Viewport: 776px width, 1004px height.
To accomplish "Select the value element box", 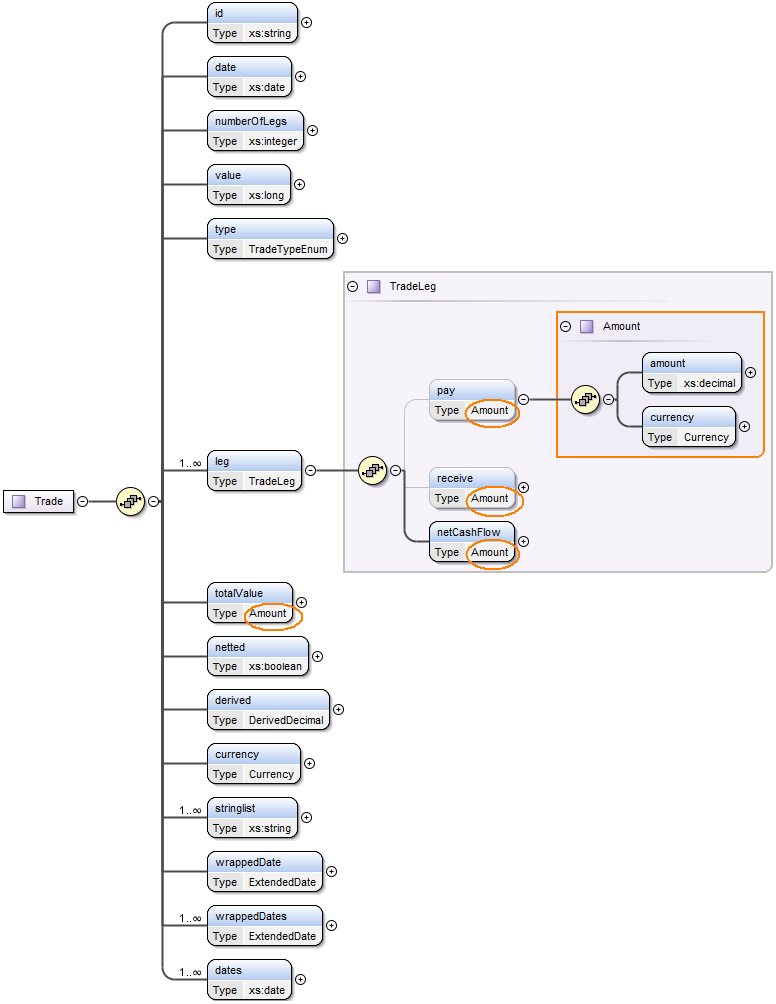I will tap(248, 184).
